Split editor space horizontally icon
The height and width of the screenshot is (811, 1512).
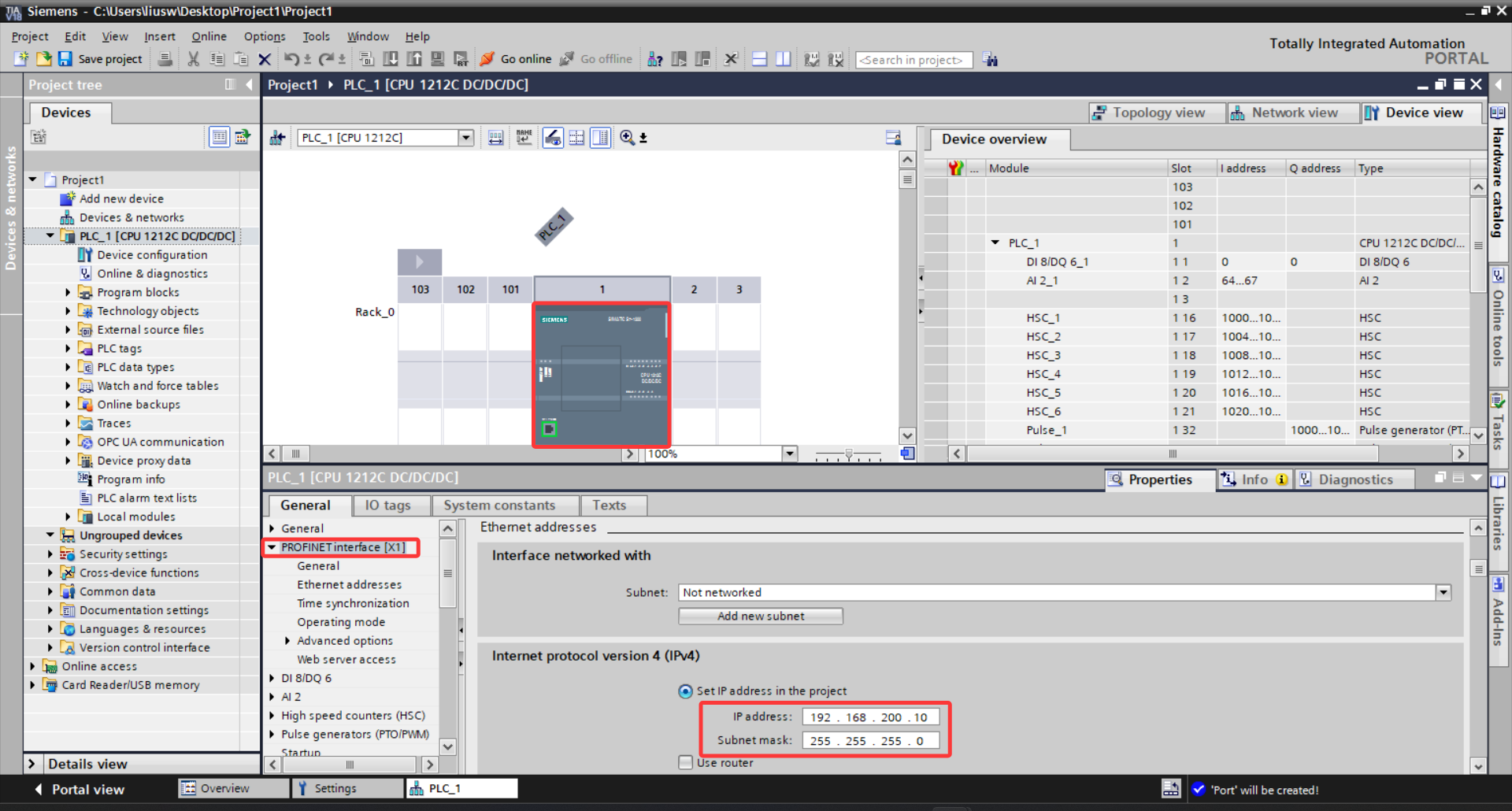[x=759, y=59]
